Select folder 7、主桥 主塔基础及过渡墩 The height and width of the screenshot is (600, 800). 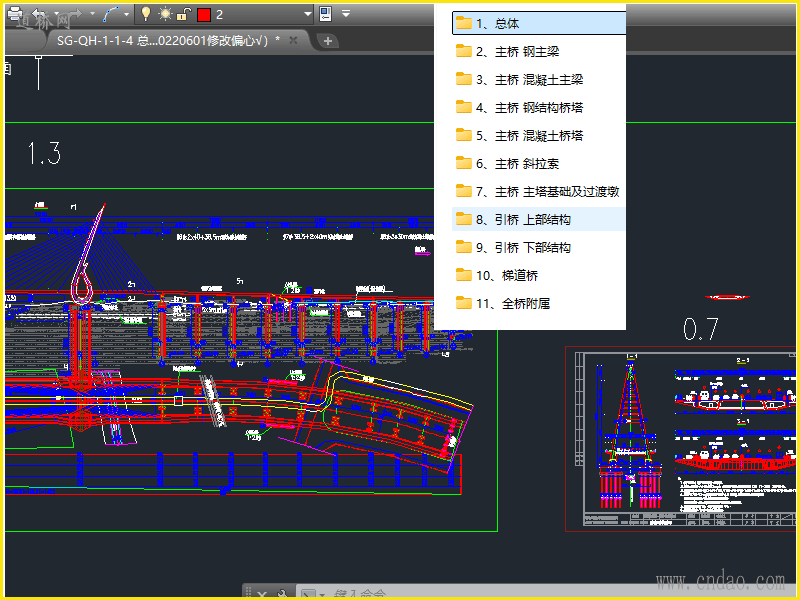(539, 191)
